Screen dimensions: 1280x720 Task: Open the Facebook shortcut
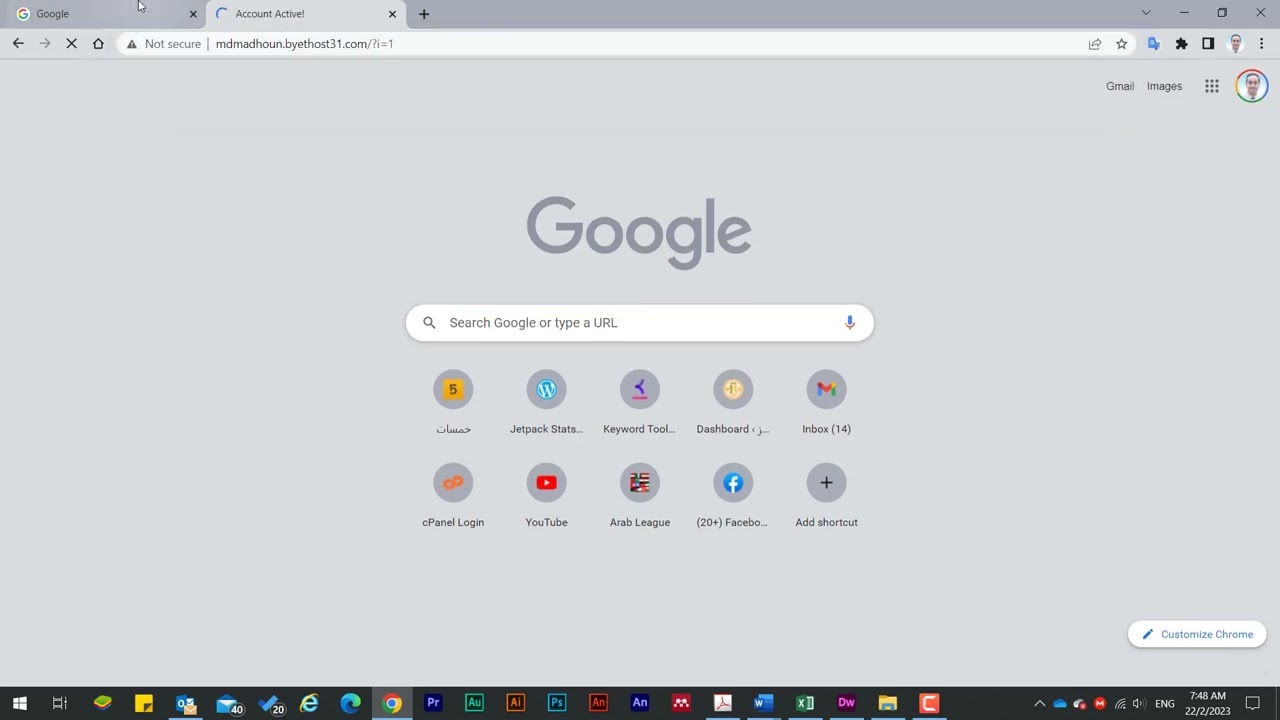pyautogui.click(x=733, y=496)
